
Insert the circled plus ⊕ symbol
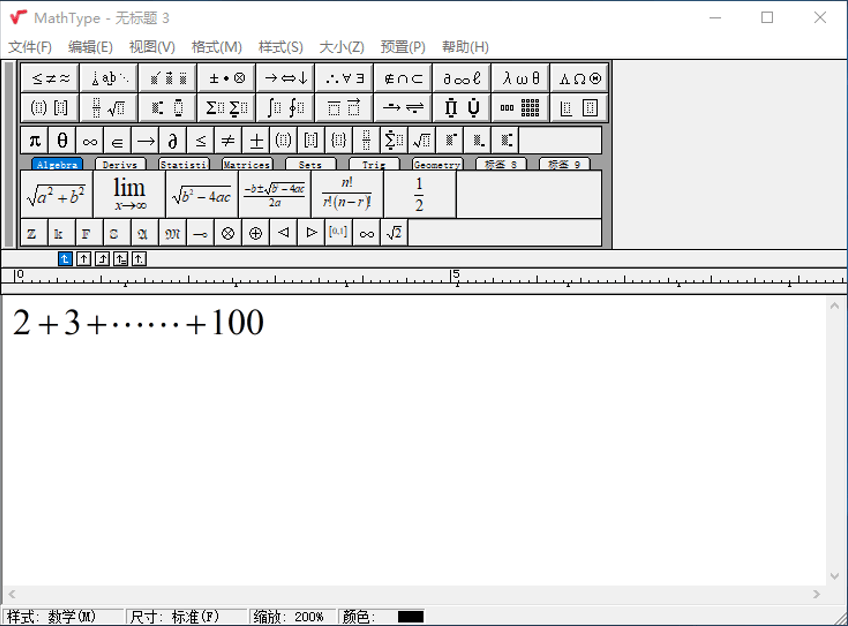(256, 233)
